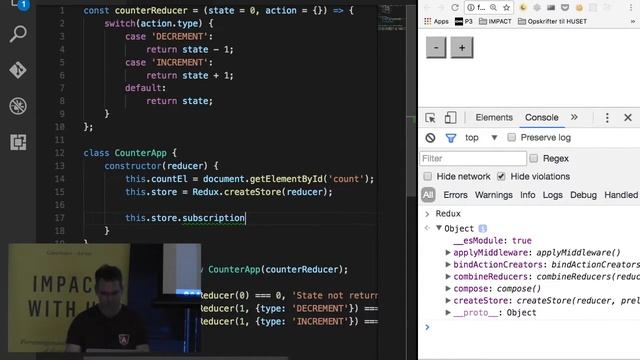Expand the __proto__ property

pos(448,313)
